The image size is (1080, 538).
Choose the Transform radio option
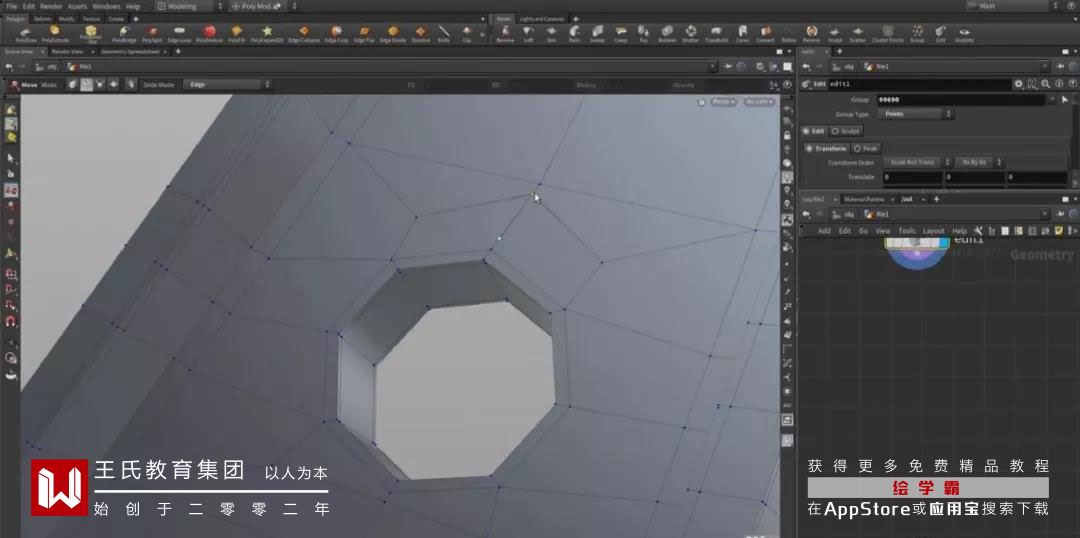tap(827, 148)
